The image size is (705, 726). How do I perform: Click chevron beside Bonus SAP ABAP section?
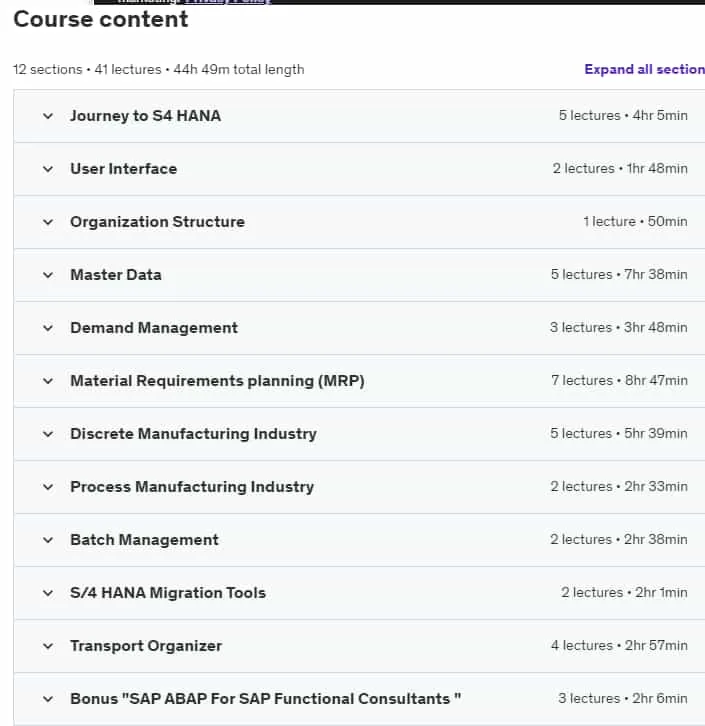pos(48,699)
